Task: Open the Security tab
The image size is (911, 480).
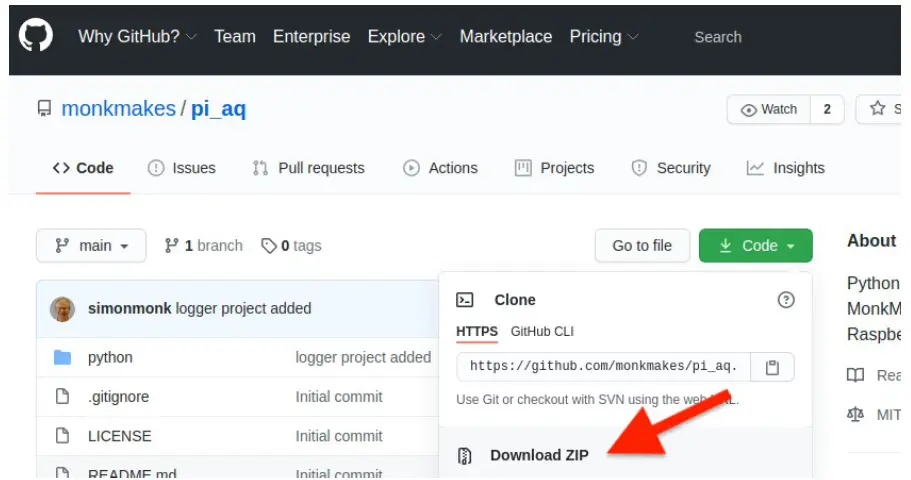Action: point(670,168)
